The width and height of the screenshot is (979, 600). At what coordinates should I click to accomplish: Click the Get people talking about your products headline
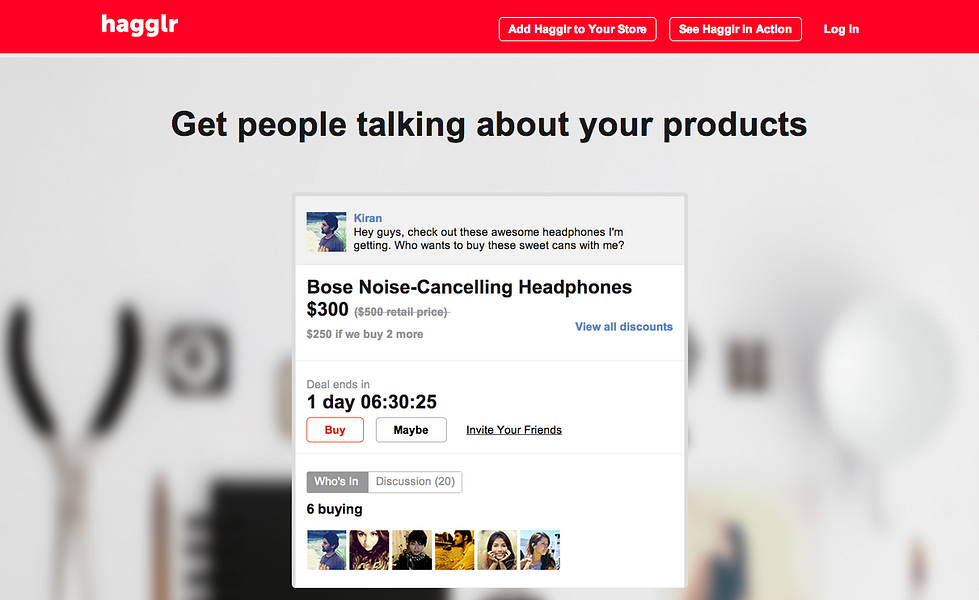pos(489,124)
